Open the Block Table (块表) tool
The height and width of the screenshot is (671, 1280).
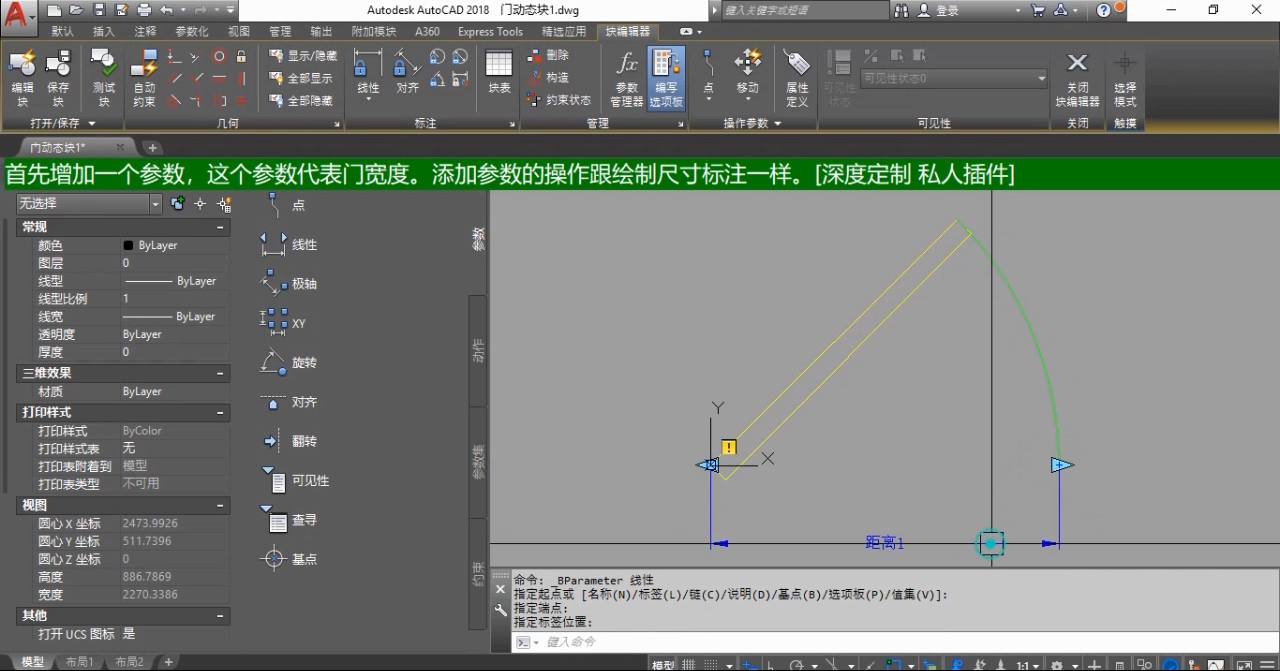click(499, 72)
